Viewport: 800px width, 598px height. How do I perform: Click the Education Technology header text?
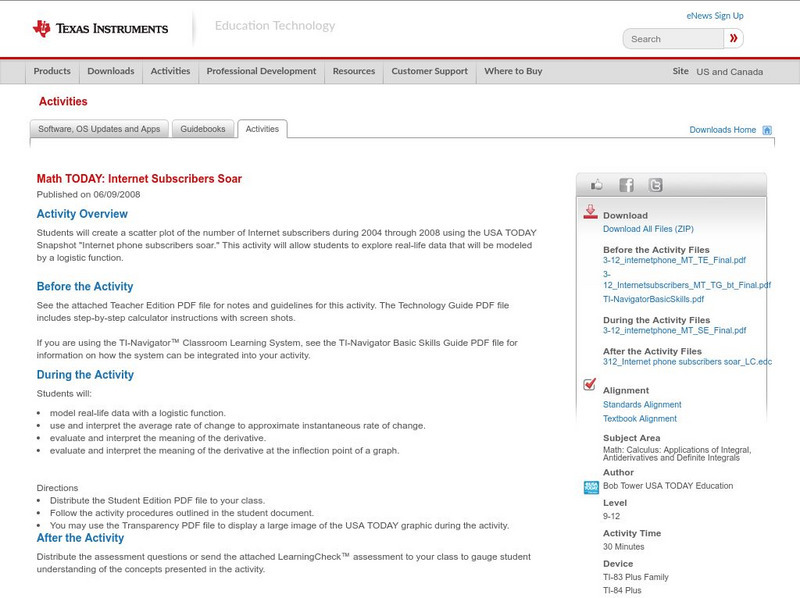click(275, 26)
